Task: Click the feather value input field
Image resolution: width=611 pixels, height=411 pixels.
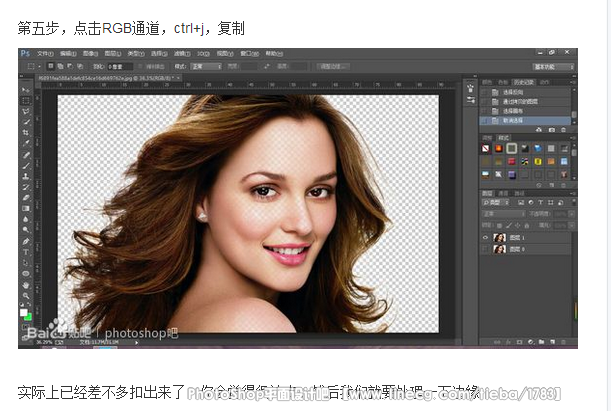Action: click(120, 67)
